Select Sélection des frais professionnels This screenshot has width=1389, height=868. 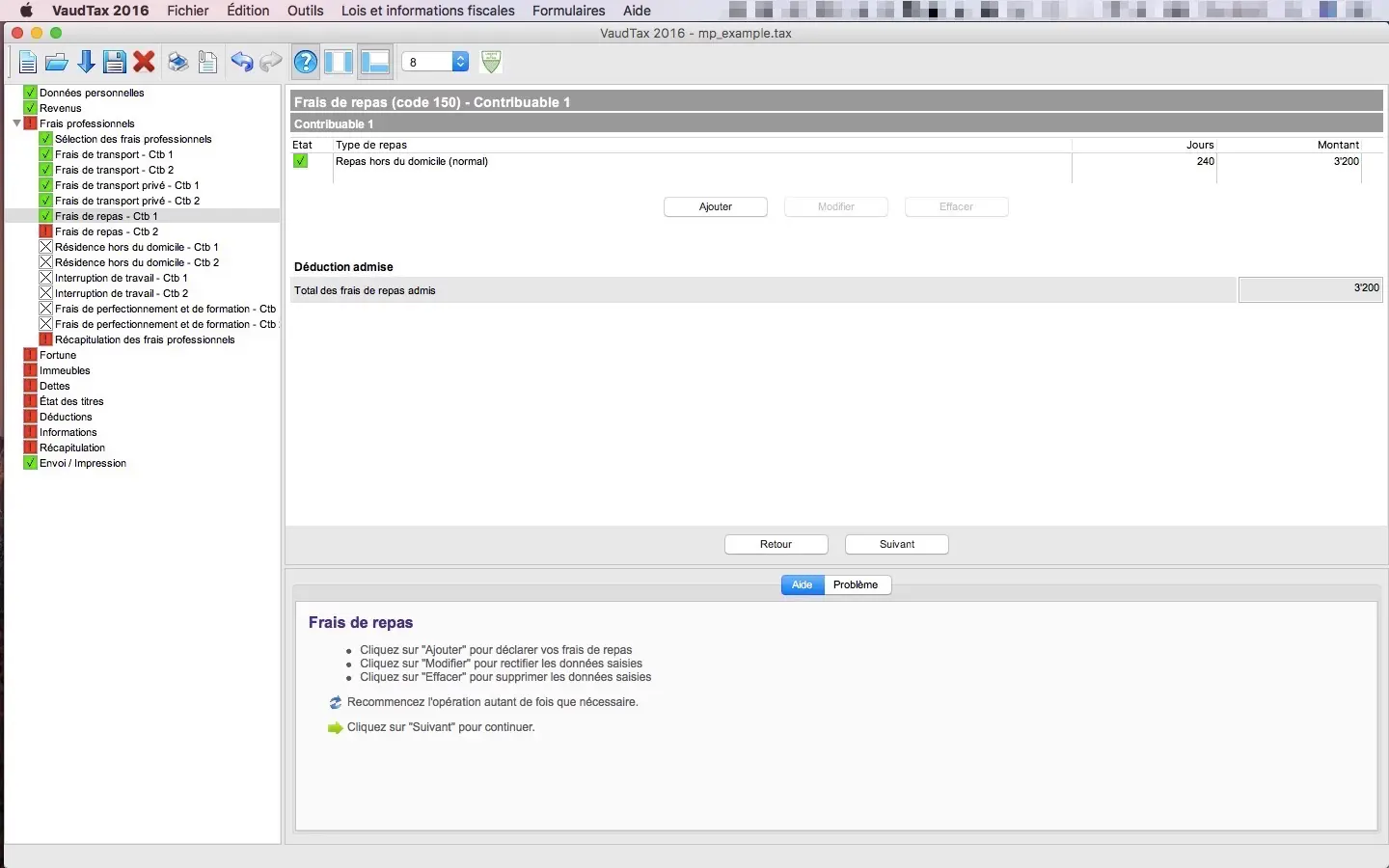(x=133, y=139)
